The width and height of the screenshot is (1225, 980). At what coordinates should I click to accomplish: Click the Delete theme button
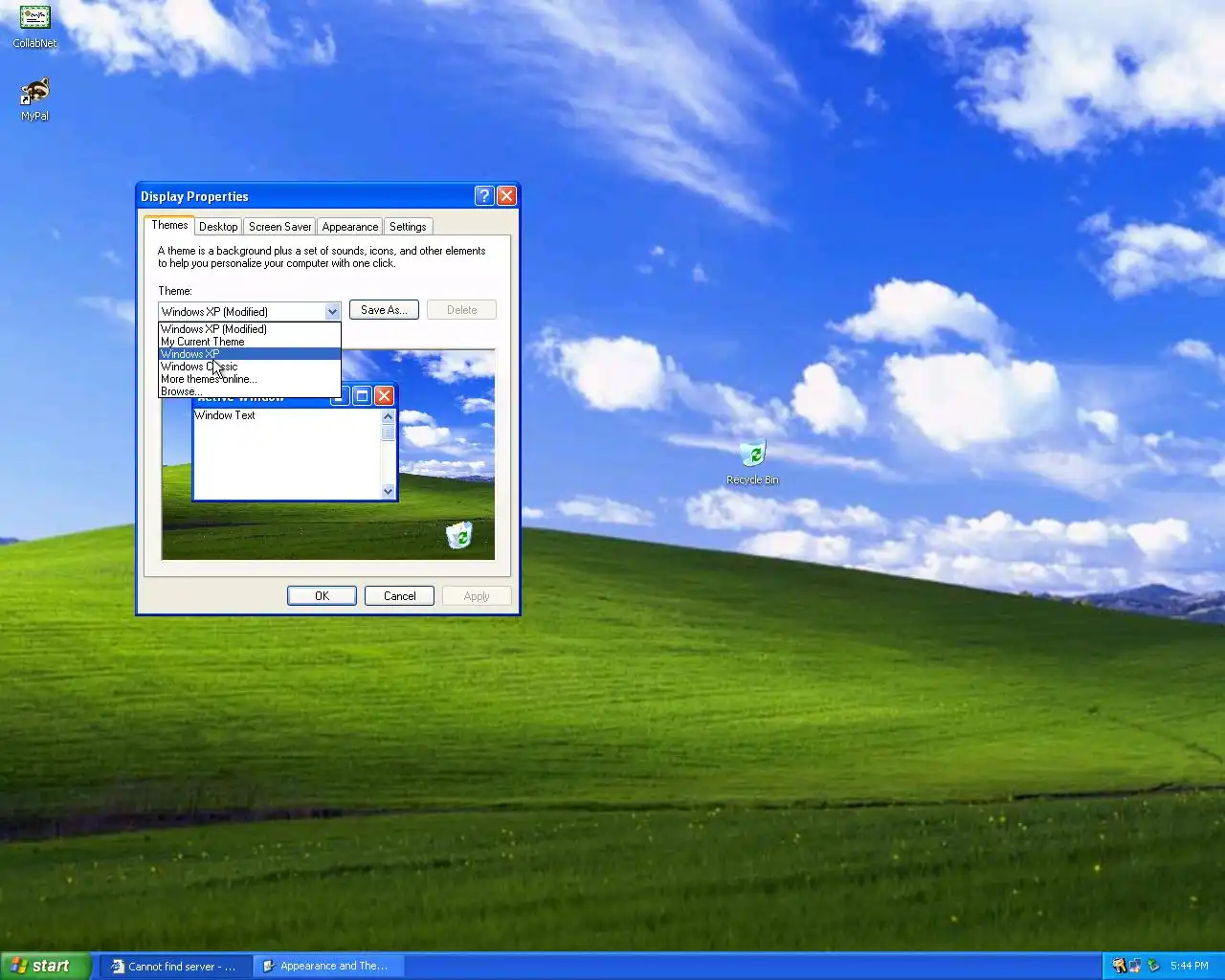coord(461,310)
